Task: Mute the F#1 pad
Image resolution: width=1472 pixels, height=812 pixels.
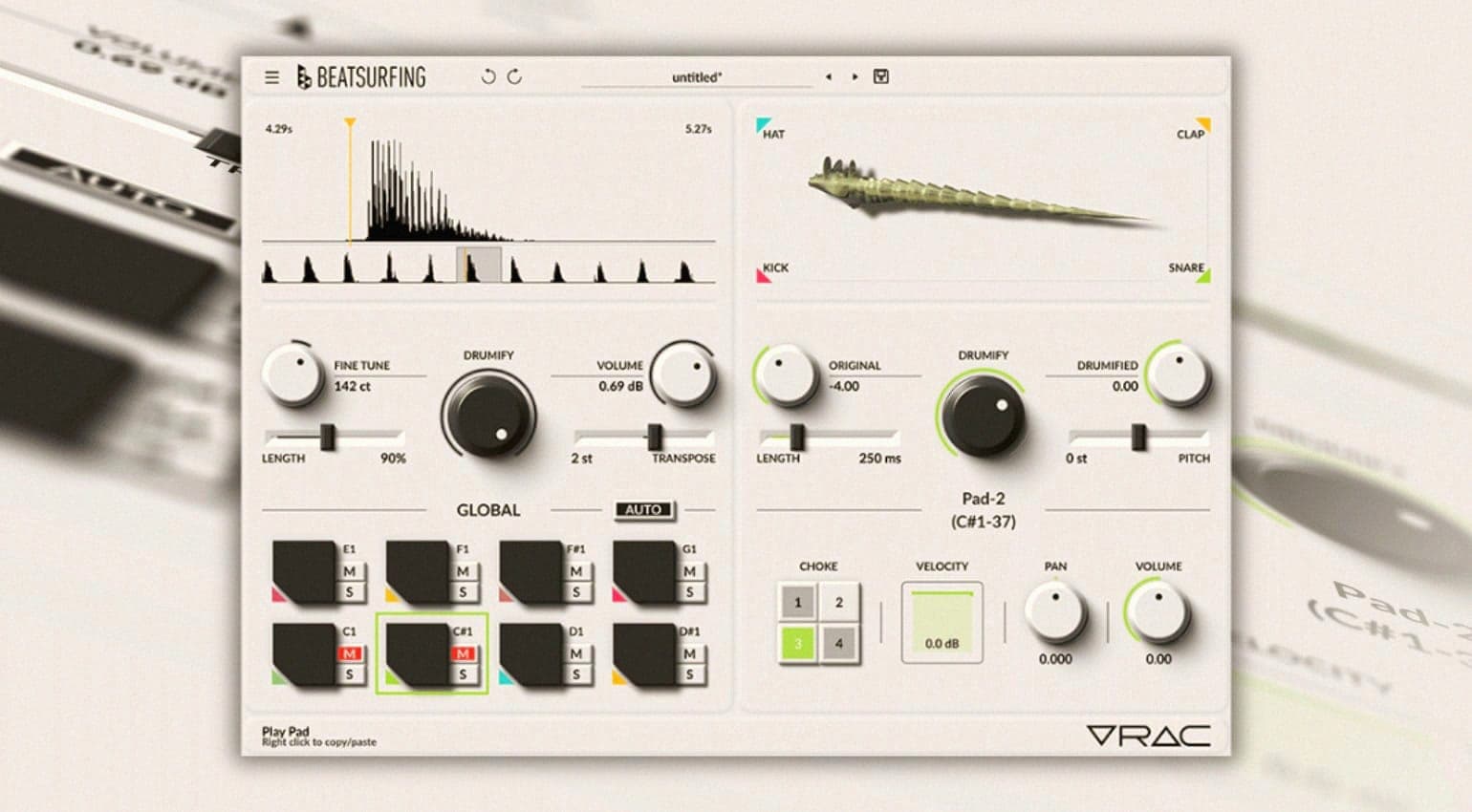Action: 576,571
